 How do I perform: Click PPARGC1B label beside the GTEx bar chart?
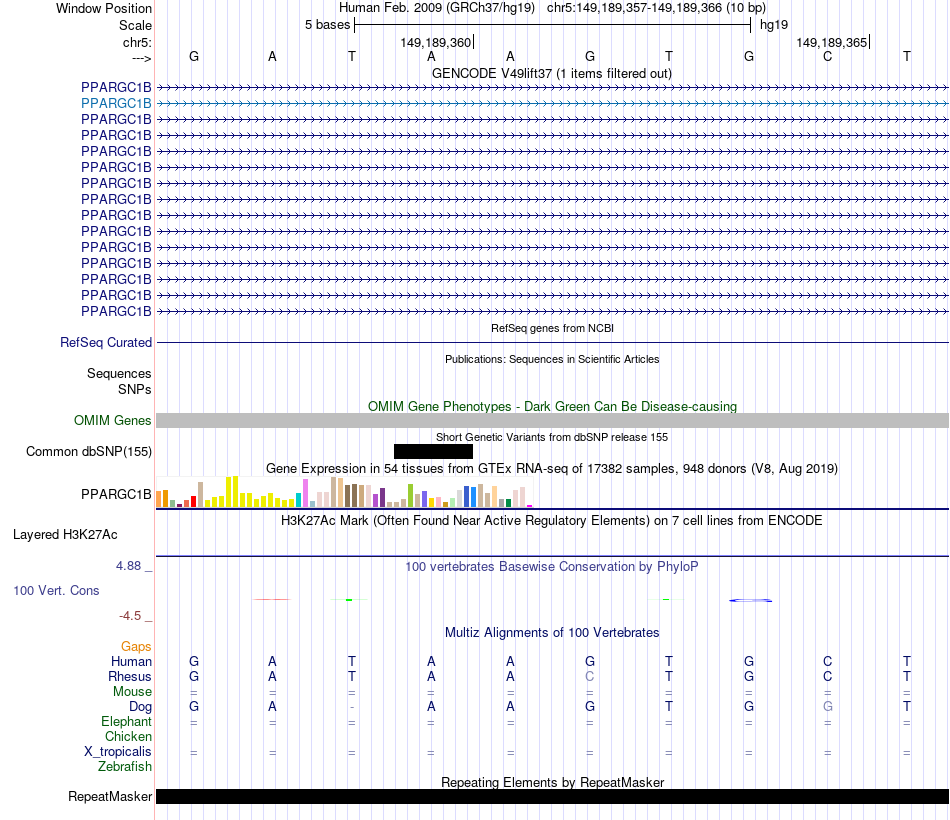(116, 495)
